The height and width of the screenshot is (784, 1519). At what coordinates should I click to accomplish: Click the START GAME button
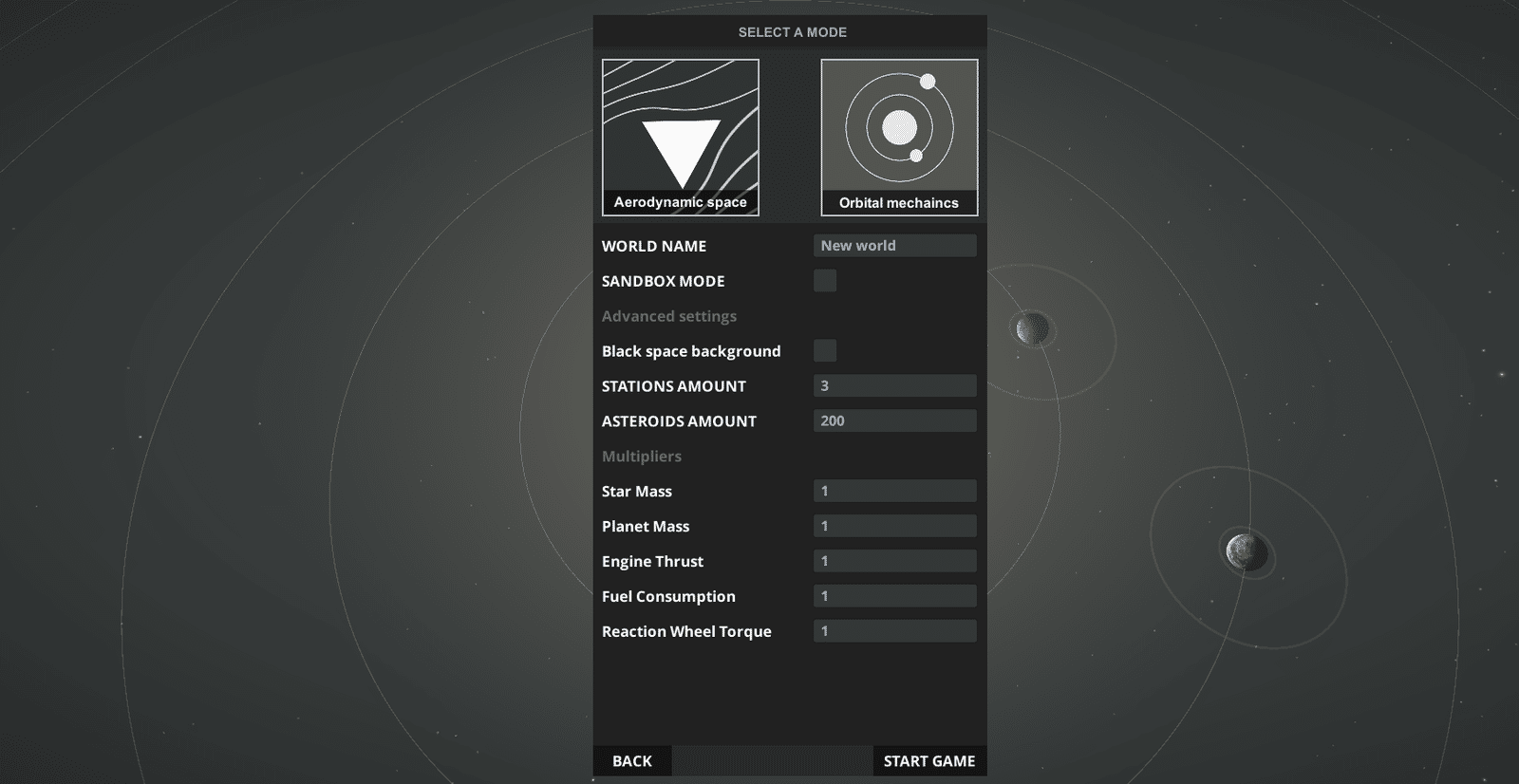(929, 761)
